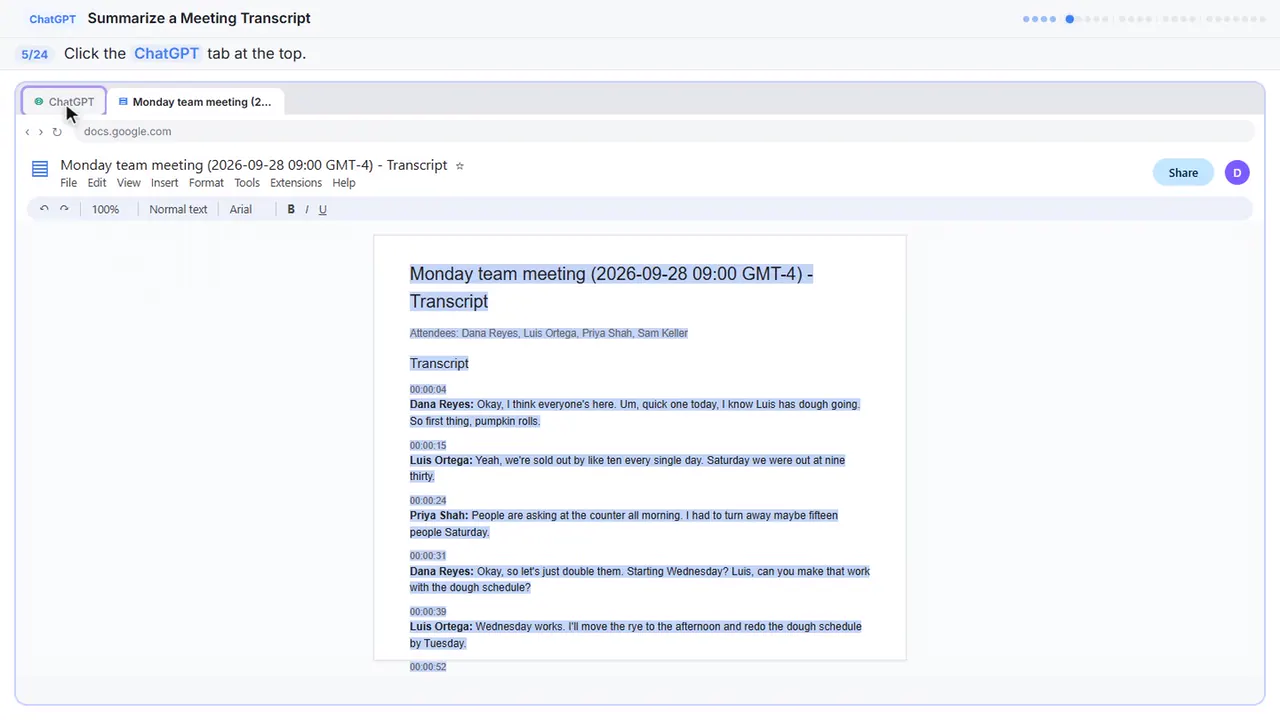Screen dimensions: 1280x720
Task: Click the Attendees line in the document
Action: [549, 333]
